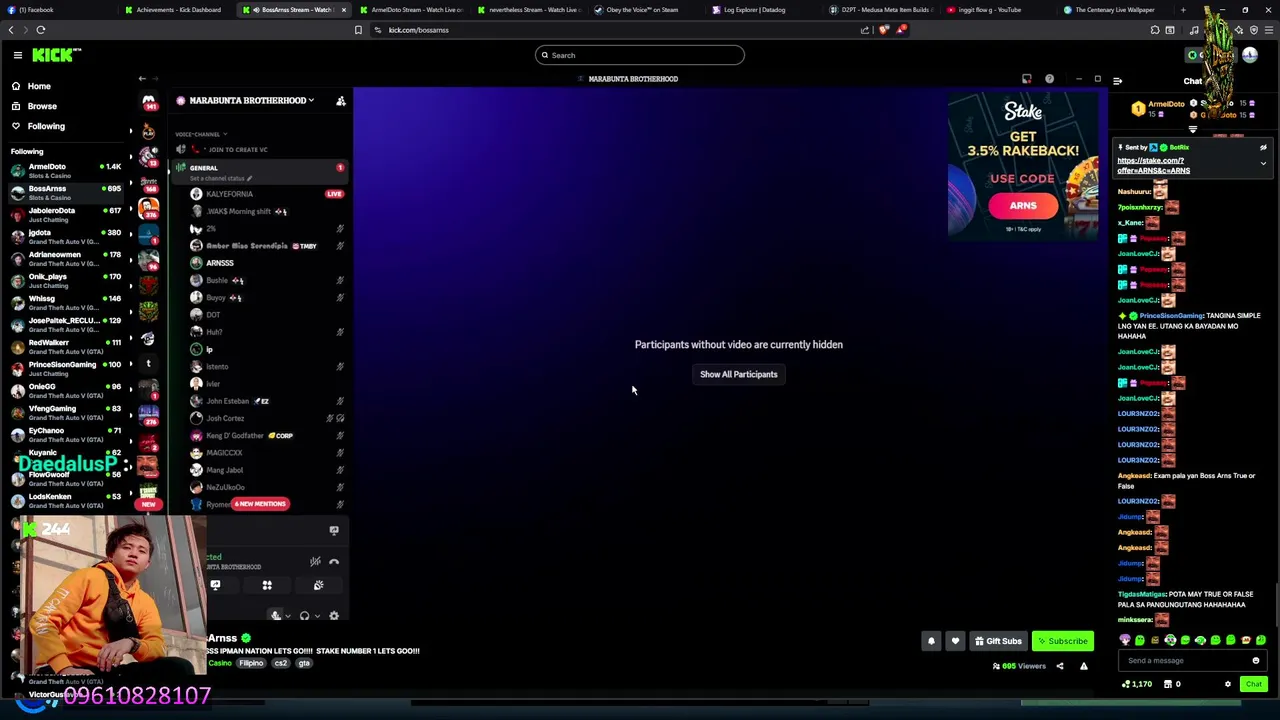Screen dimensions: 1280x720
Task: Collapse the chat panel arrow icon
Action: (x=1117, y=81)
